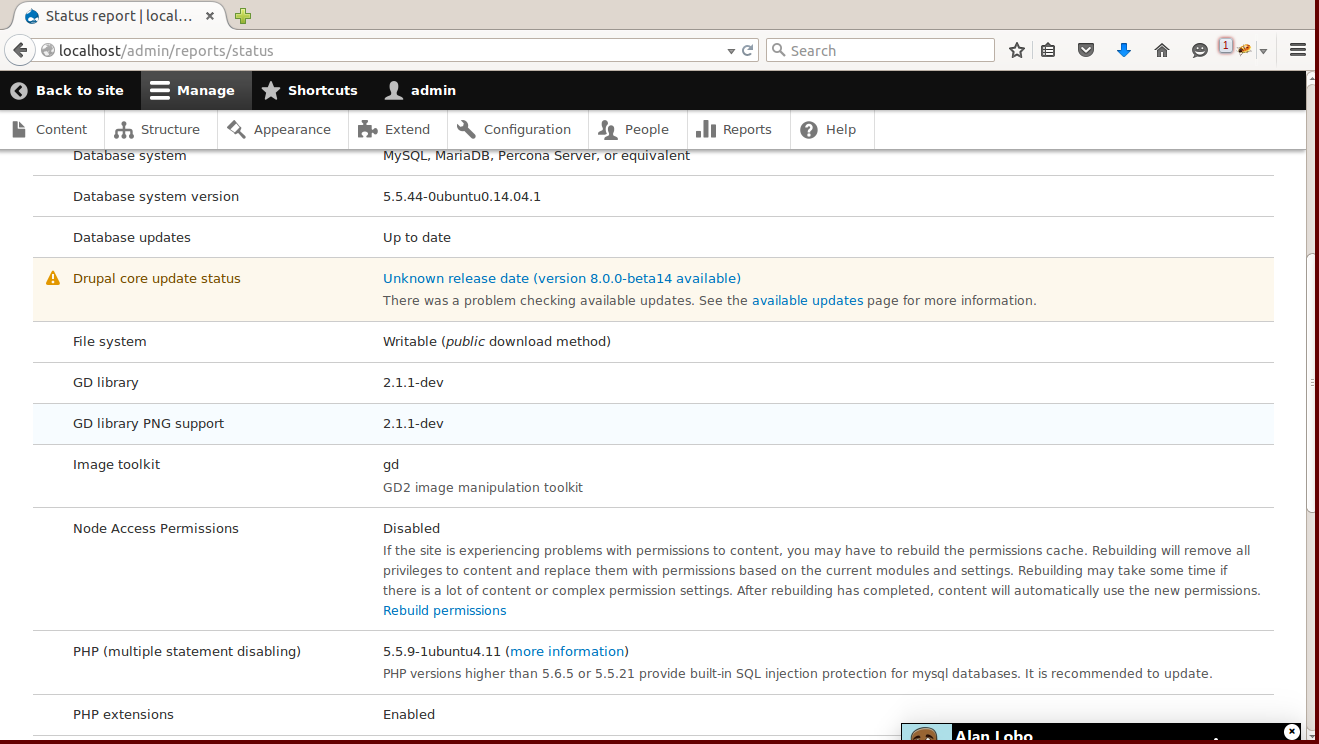The image size is (1319, 744).
Task: Select the Status report browser tab
Action: click(117, 16)
